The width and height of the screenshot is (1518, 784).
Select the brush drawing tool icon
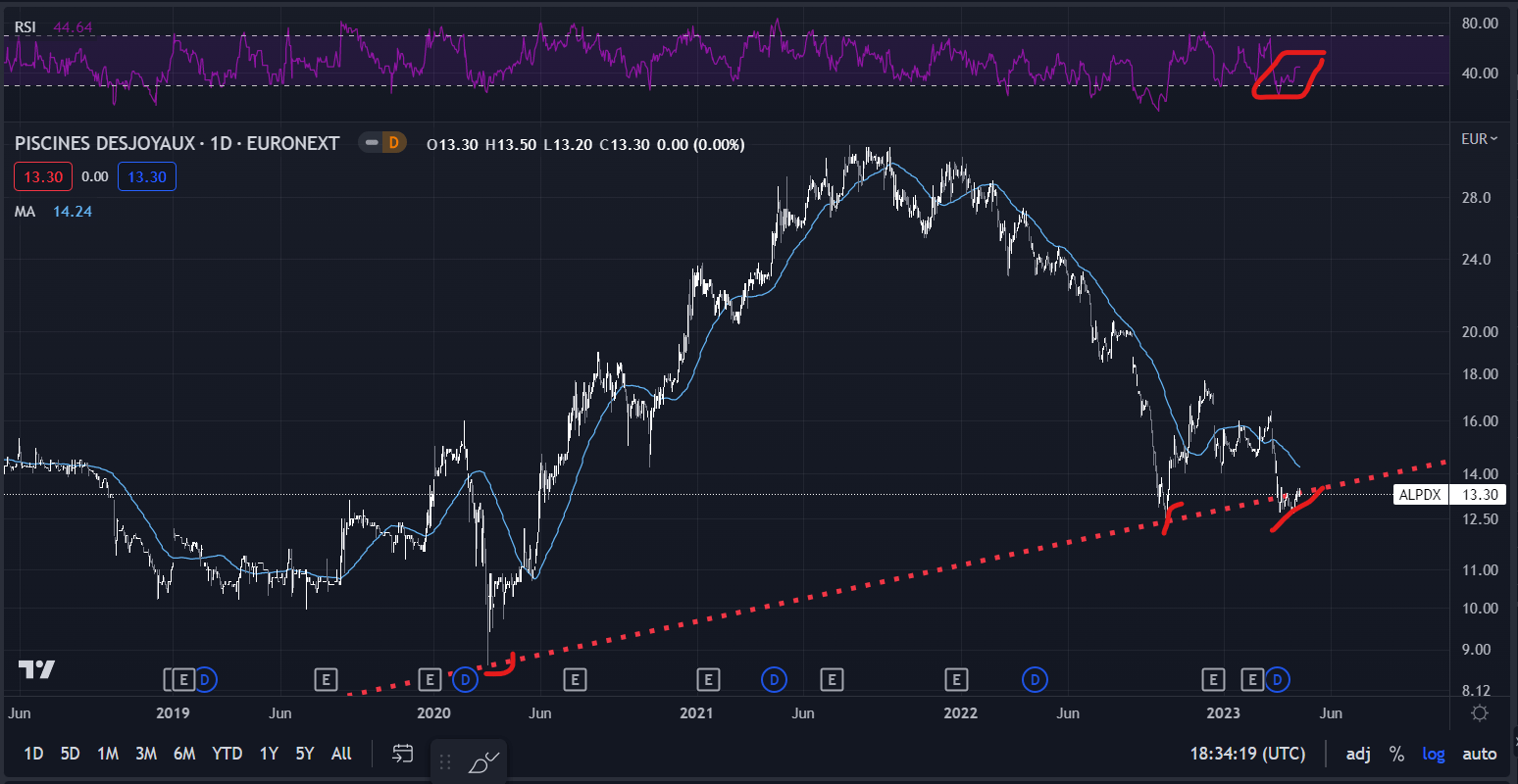tap(483, 761)
